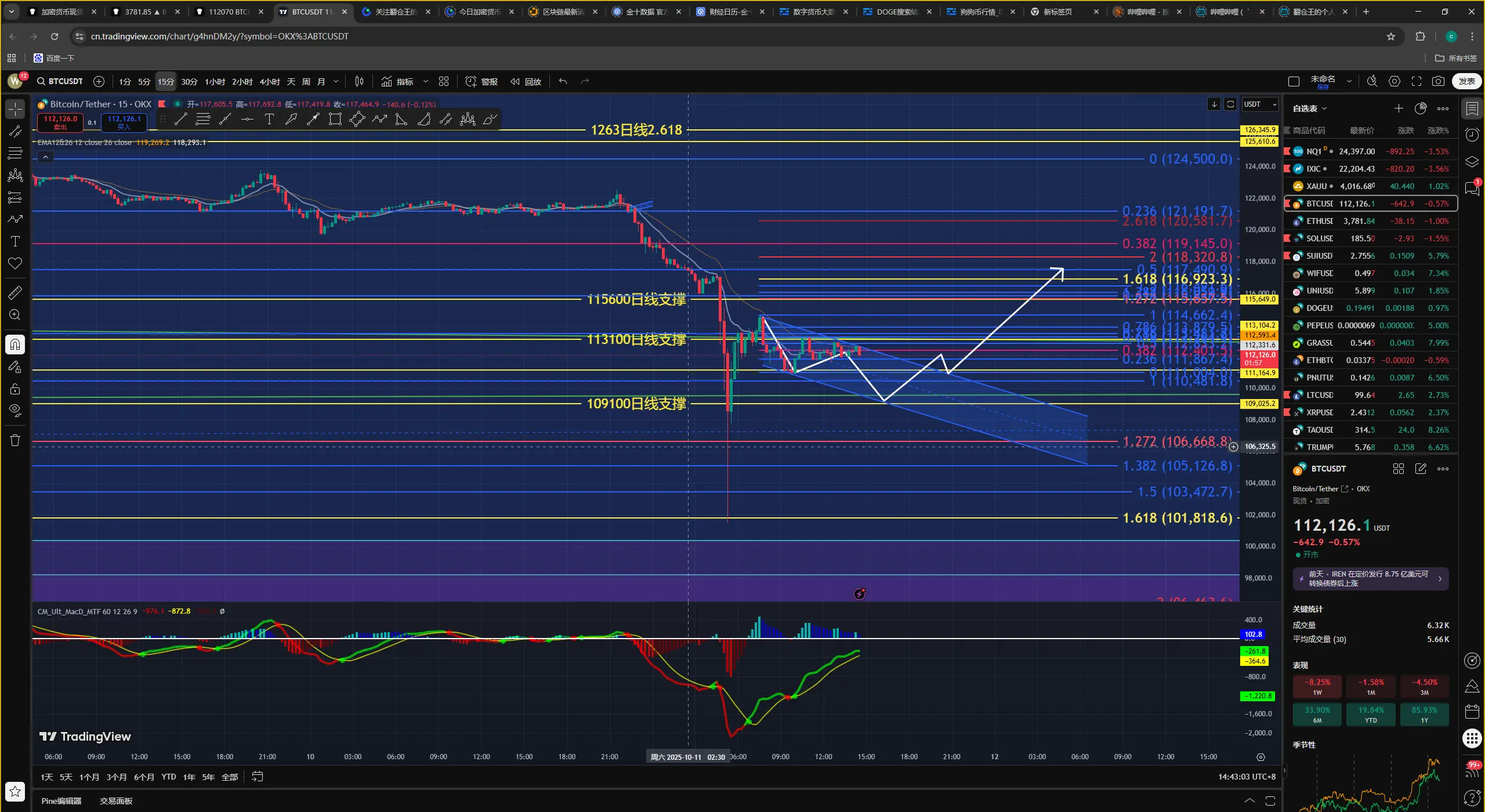Click the trash icon to remove drawings
The width and height of the screenshot is (1485, 812).
[x=15, y=440]
